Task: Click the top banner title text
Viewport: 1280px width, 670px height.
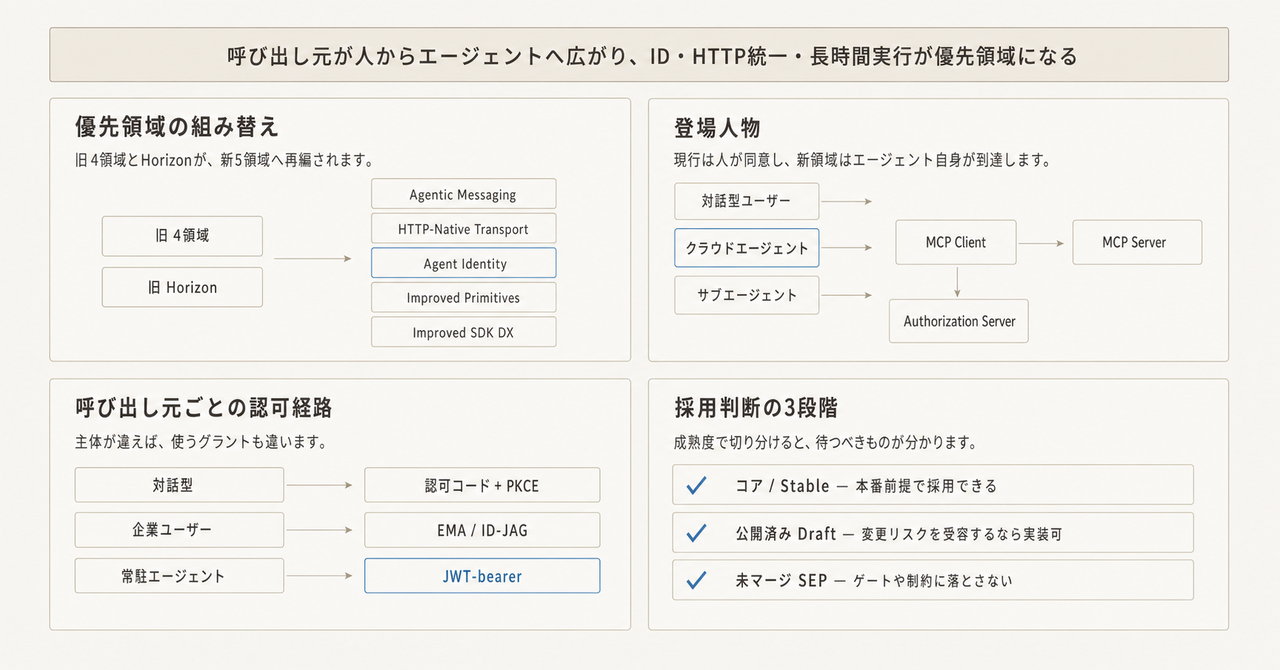Action: pyautogui.click(x=652, y=56)
